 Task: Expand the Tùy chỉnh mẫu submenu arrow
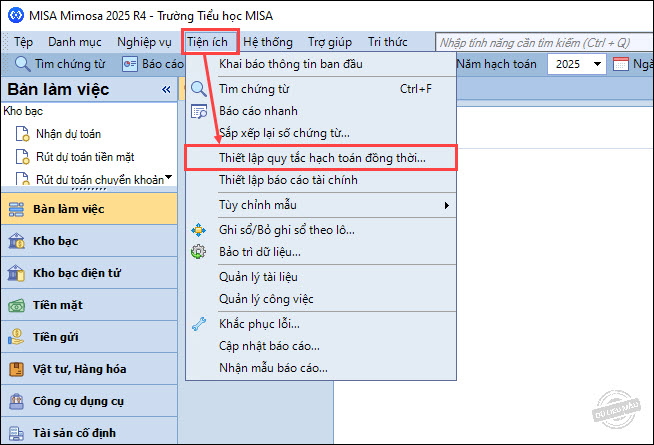click(x=446, y=205)
